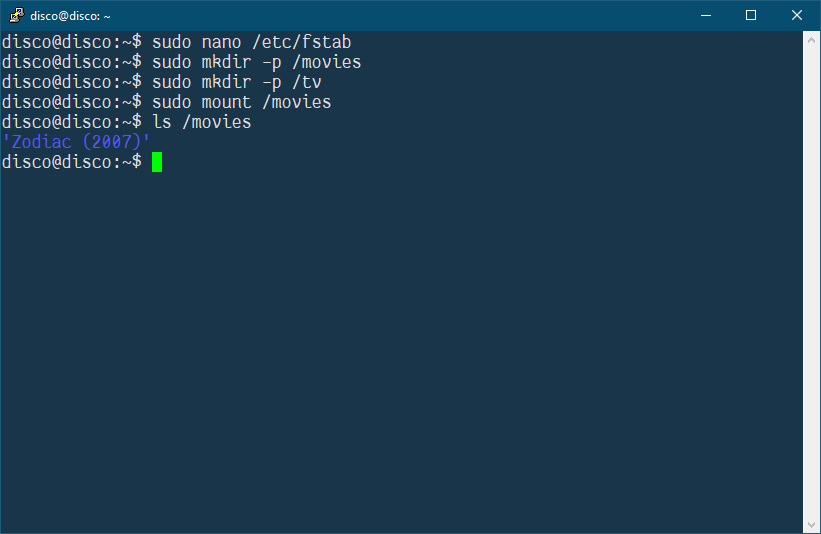
Task: Click the scrollbar down arrow
Action: [811, 525]
